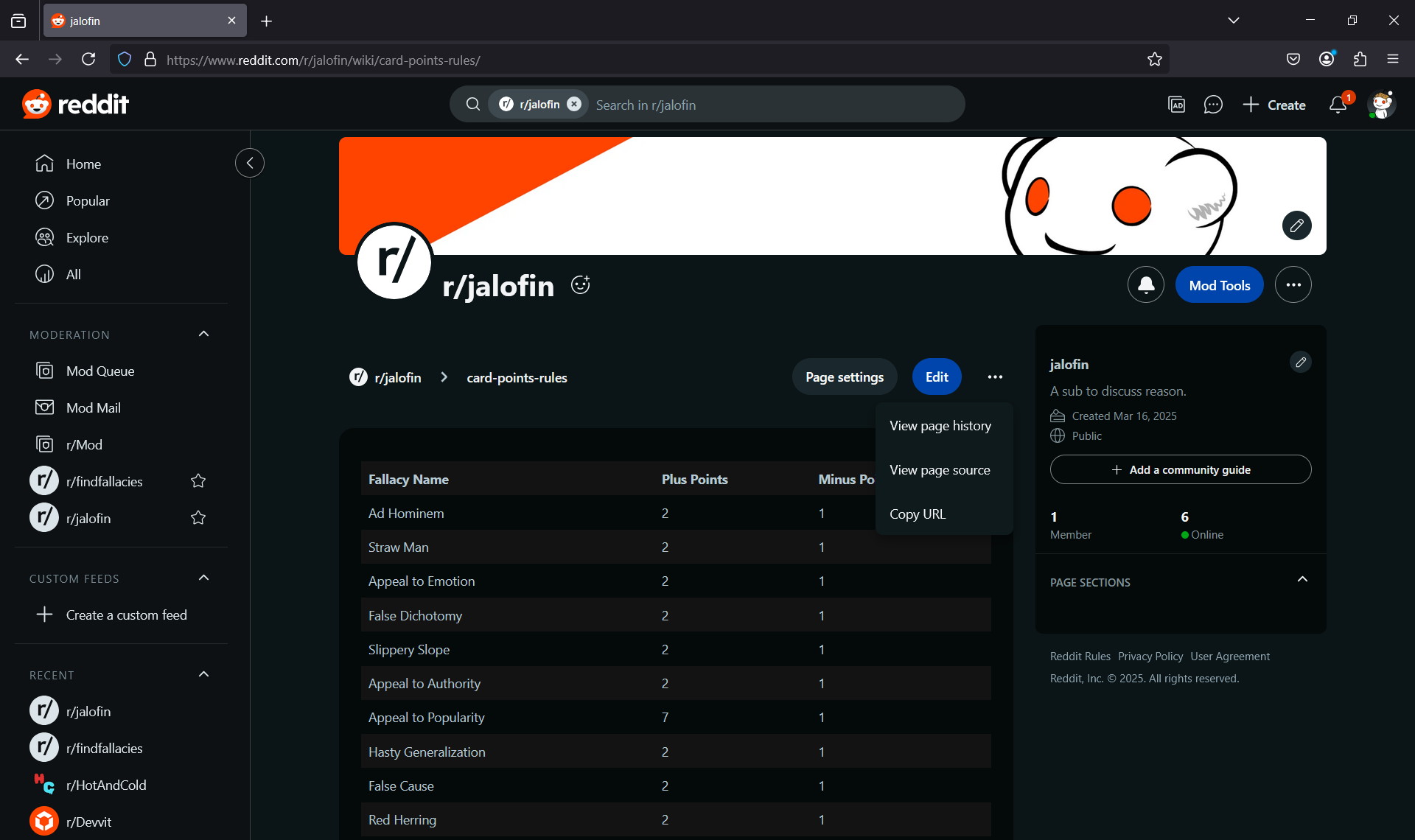Edit the community banner pencil icon
Viewport: 1415px width, 840px height.
tap(1296, 225)
